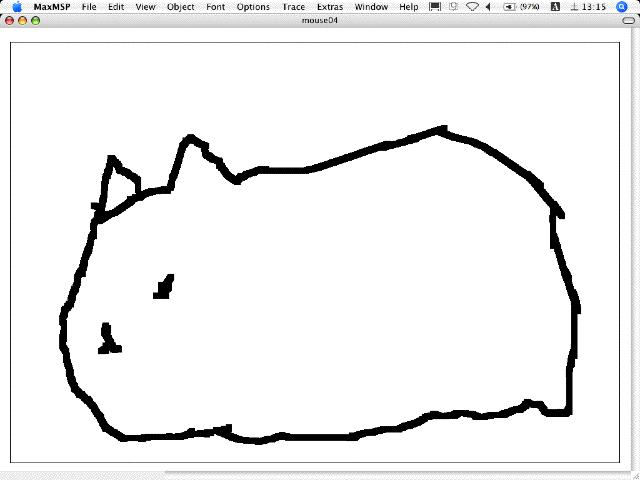The height and width of the screenshot is (480, 640).
Task: Open the Window menu
Action: (x=371, y=7)
